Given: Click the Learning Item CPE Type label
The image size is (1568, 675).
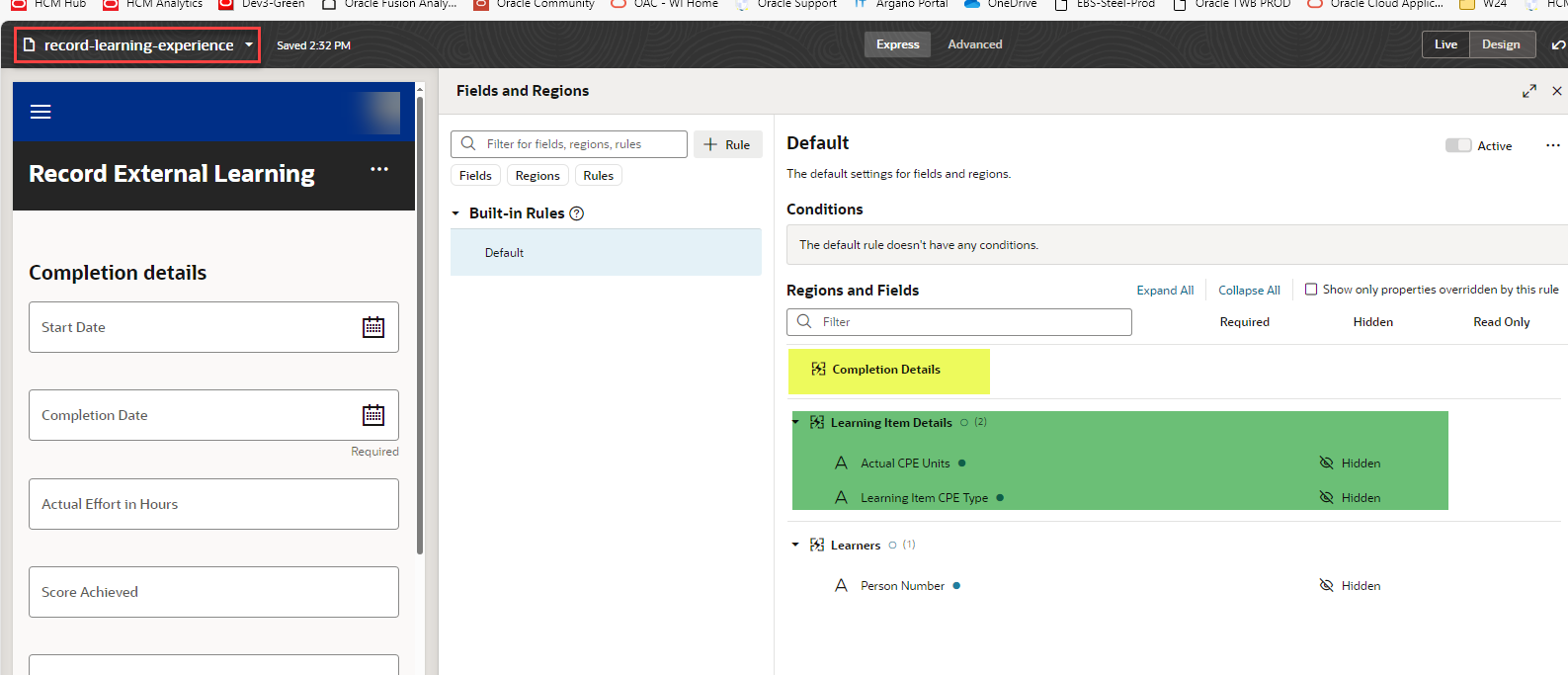Looking at the screenshot, I should pos(924,498).
